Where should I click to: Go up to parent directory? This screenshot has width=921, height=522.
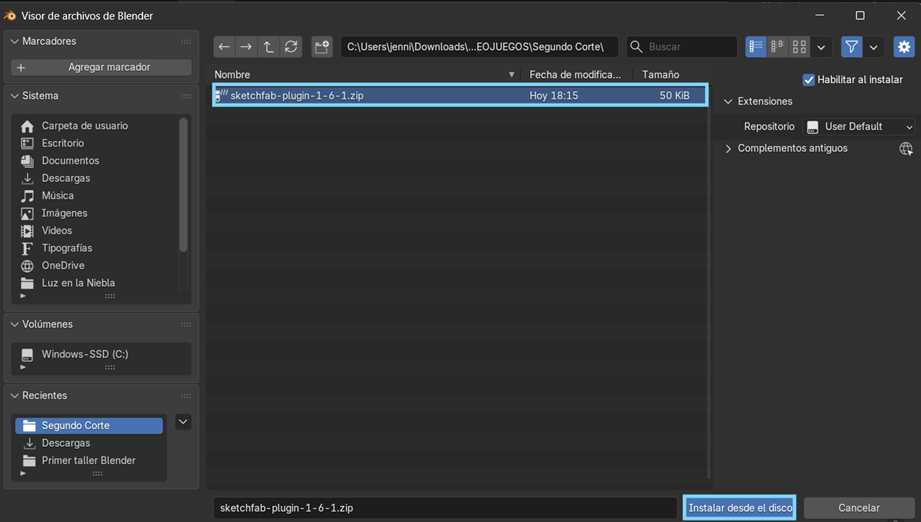point(268,47)
